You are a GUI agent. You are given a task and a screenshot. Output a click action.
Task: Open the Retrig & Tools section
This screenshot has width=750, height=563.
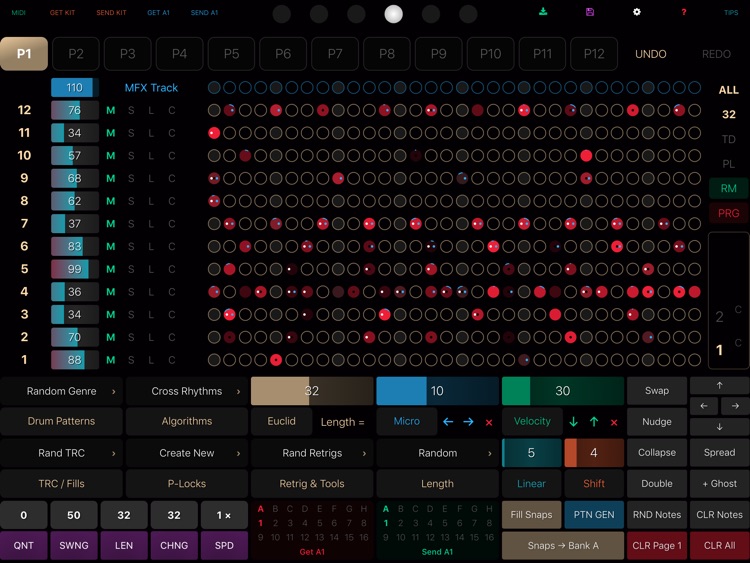tap(312, 484)
